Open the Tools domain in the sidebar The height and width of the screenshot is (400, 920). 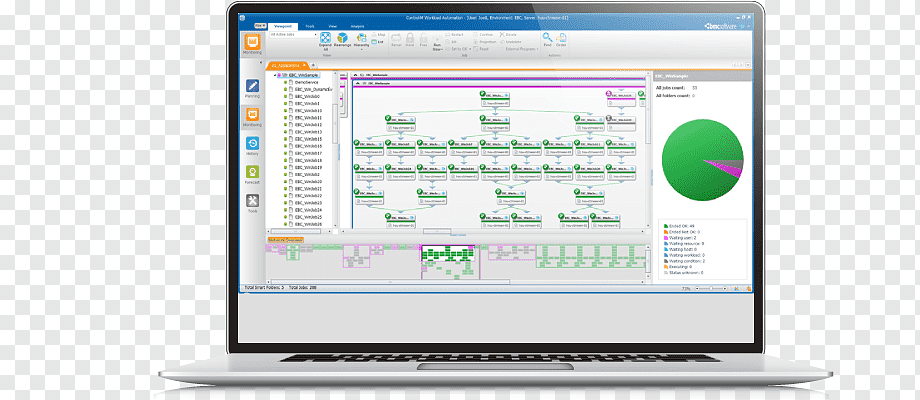point(252,203)
